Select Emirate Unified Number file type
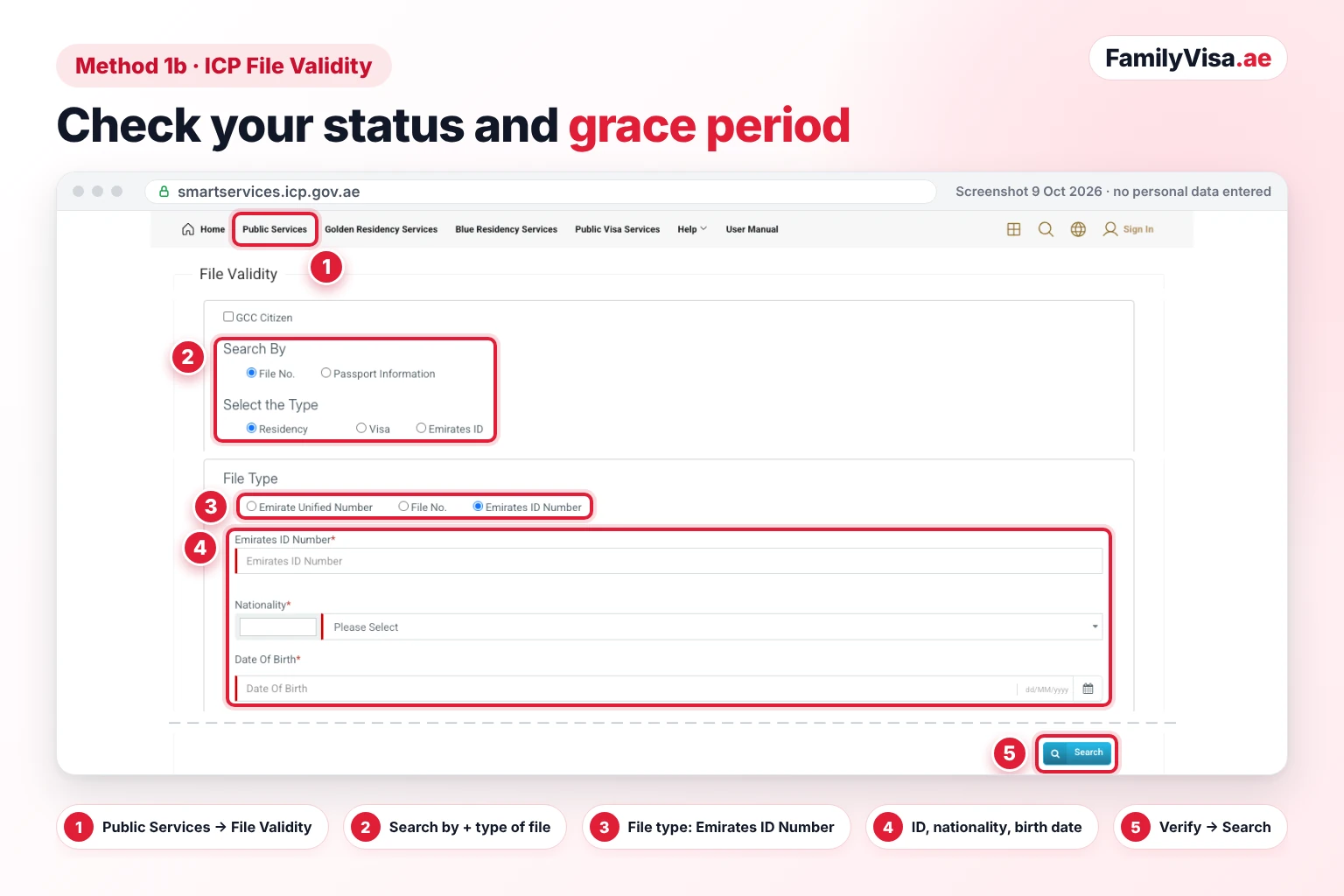 251,507
